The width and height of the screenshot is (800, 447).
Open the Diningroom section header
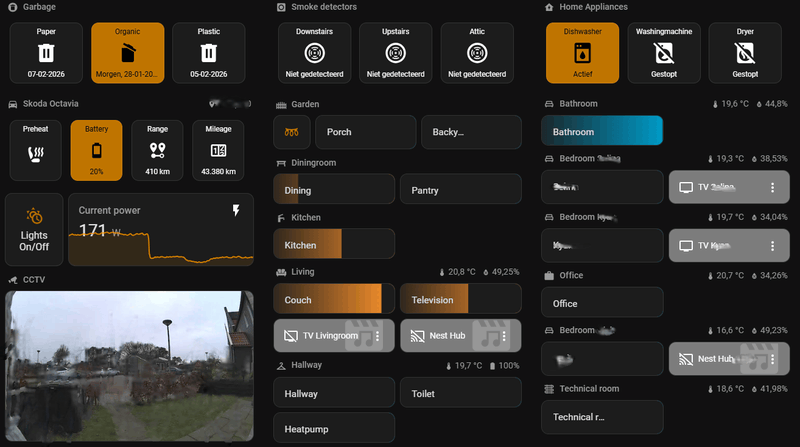pyautogui.click(x=314, y=163)
